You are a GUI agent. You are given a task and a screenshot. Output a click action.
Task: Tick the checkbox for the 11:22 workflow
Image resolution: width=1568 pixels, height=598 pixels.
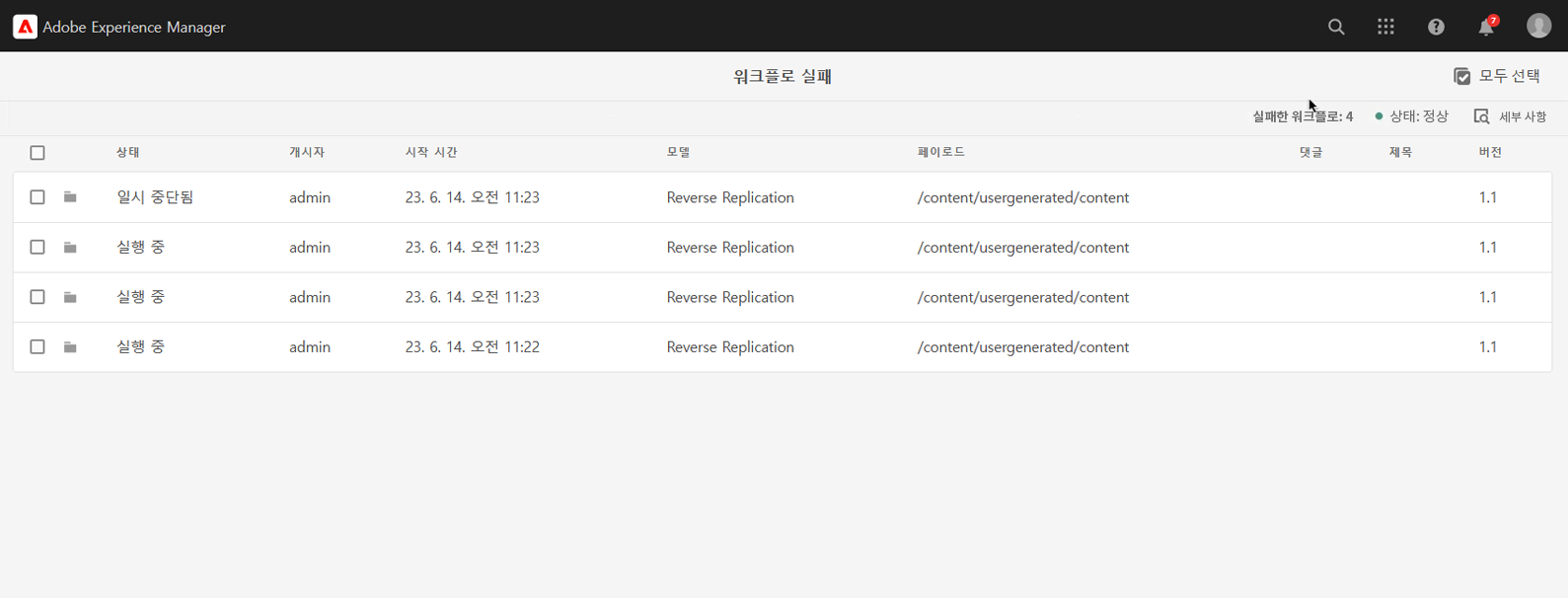[x=37, y=346]
